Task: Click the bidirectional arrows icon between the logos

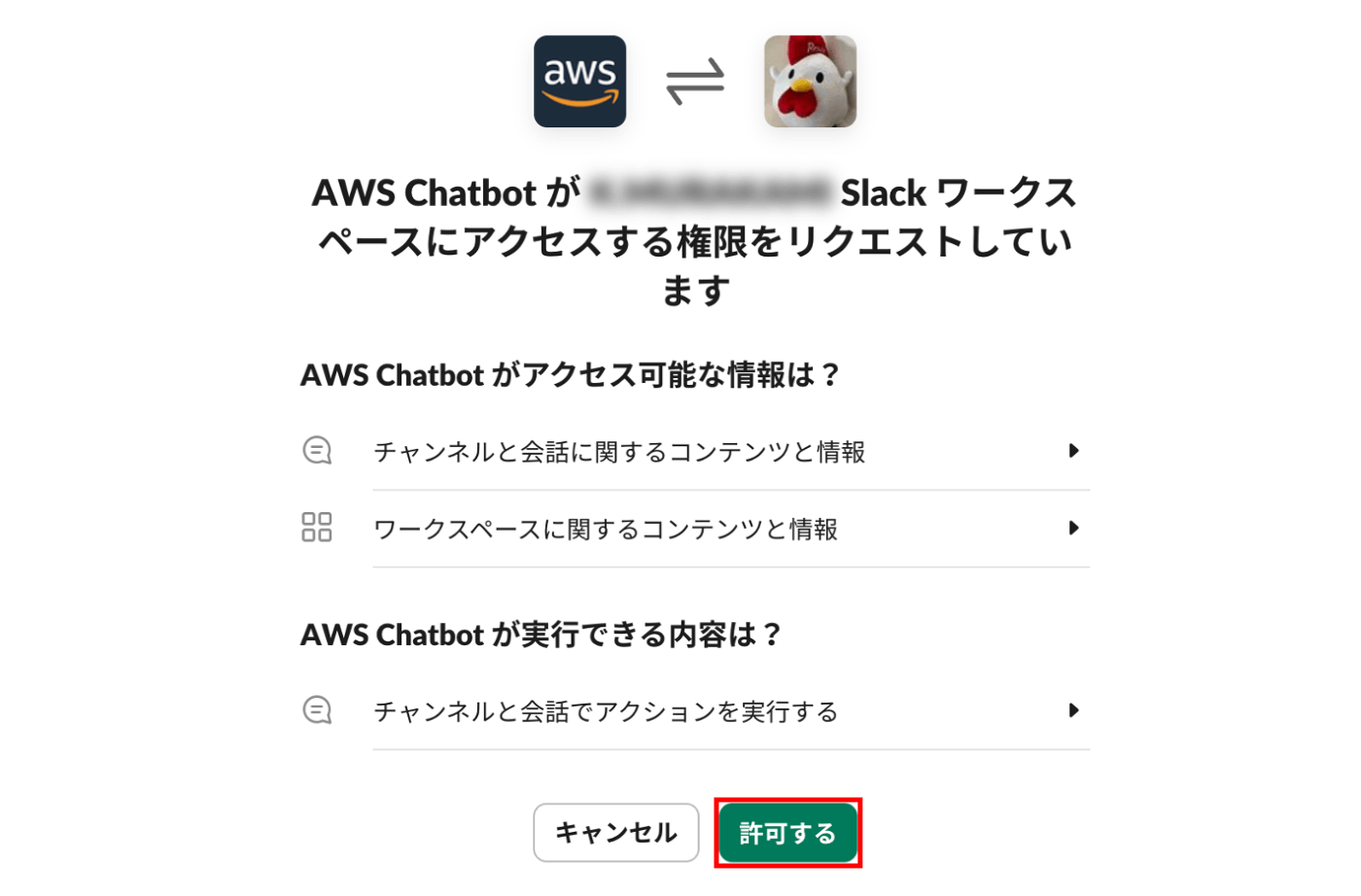Action: pyautogui.click(x=694, y=82)
